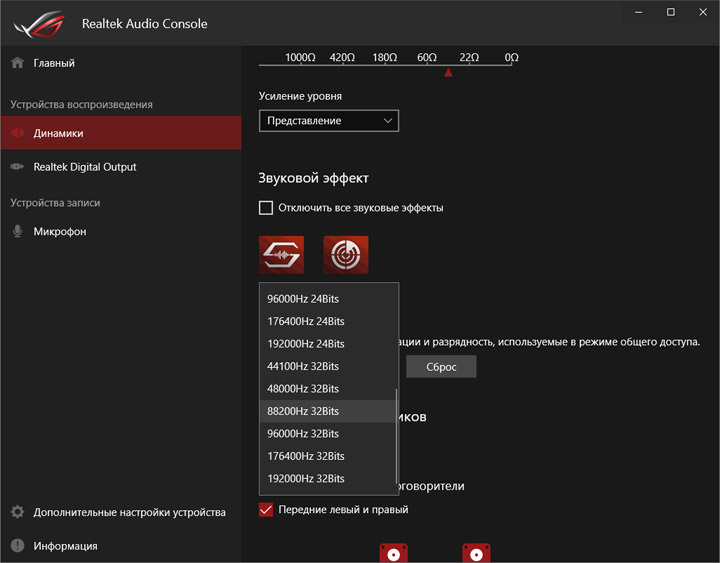Viewport: 720px width, 563px height.
Task: Click the Устройства записи label
Action: coord(55,203)
